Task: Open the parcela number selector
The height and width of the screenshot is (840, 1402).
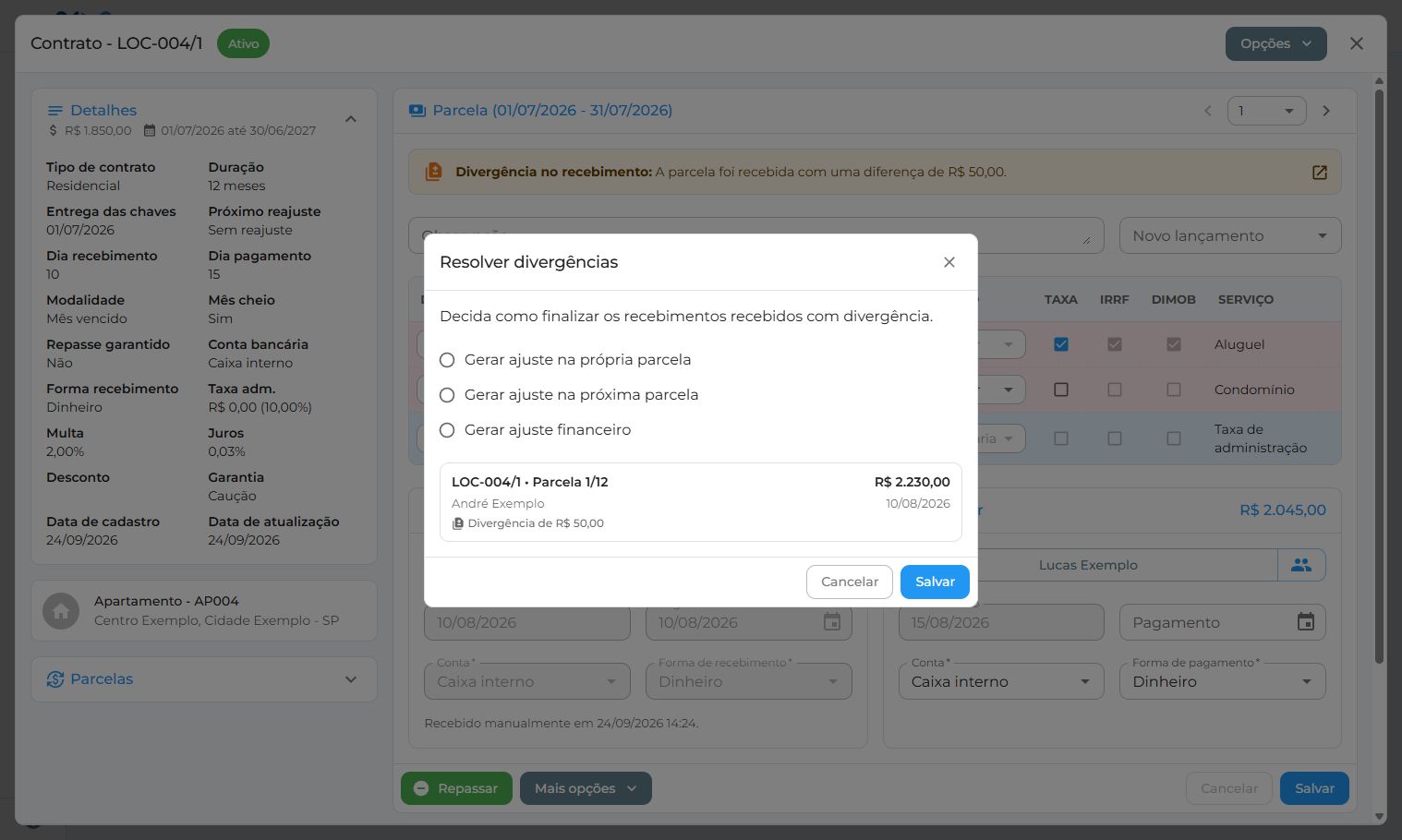Action: (x=1266, y=111)
